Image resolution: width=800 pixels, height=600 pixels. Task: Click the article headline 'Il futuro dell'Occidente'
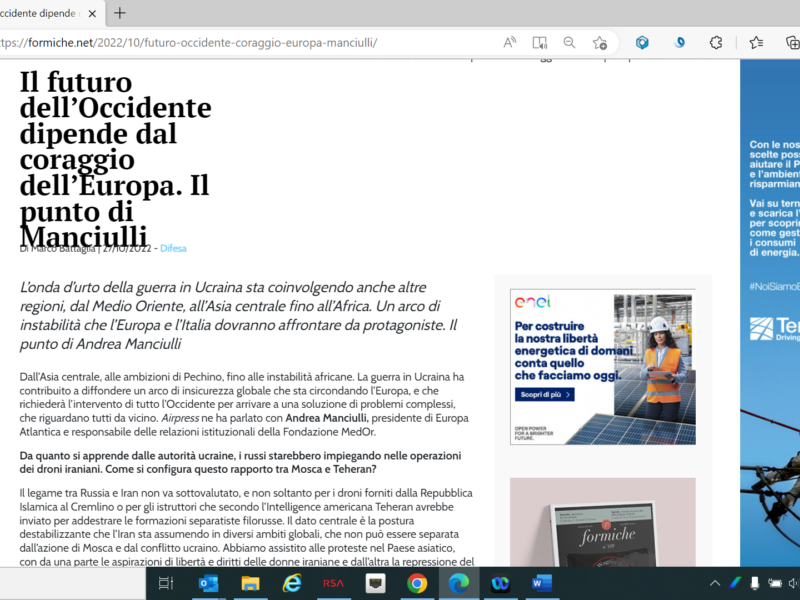pos(115,159)
